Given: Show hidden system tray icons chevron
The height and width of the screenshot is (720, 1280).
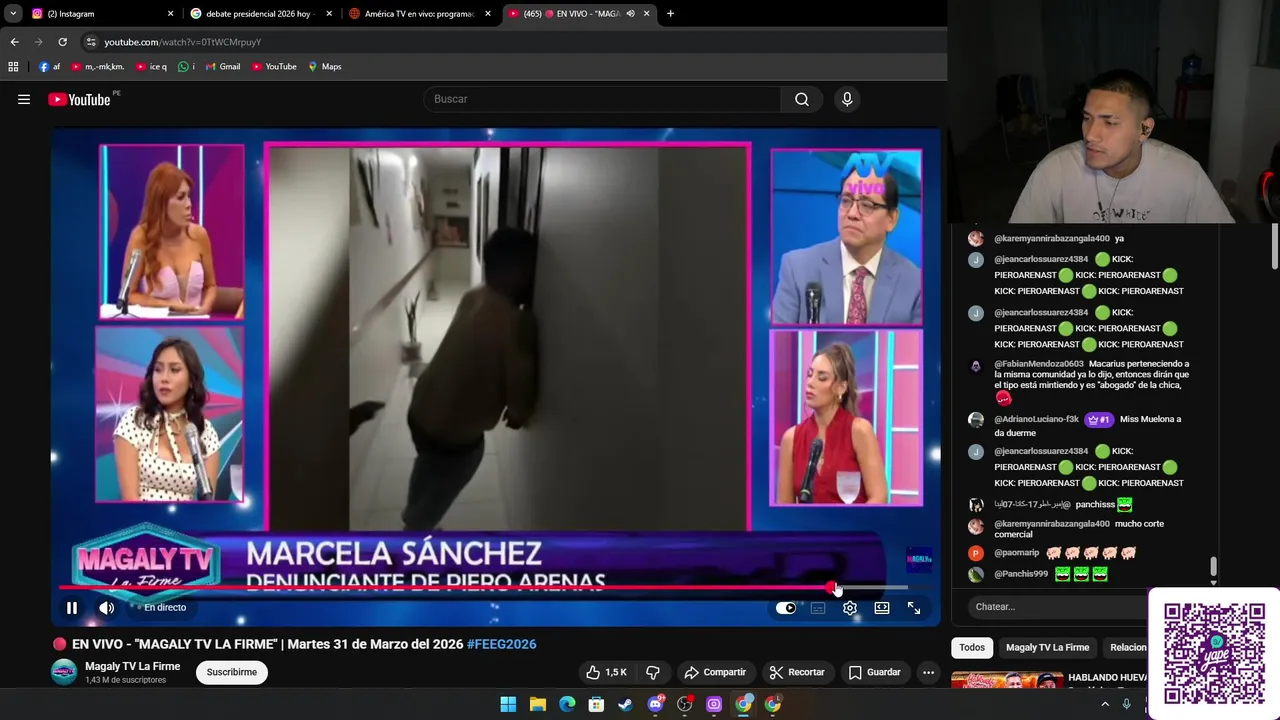Looking at the screenshot, I should (x=1105, y=704).
